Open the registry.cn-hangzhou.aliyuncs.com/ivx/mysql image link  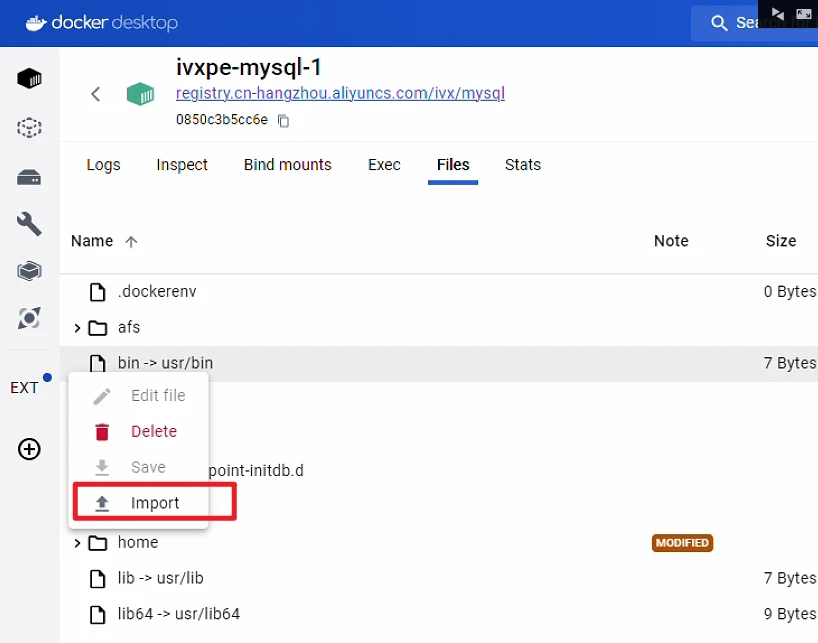(x=340, y=93)
